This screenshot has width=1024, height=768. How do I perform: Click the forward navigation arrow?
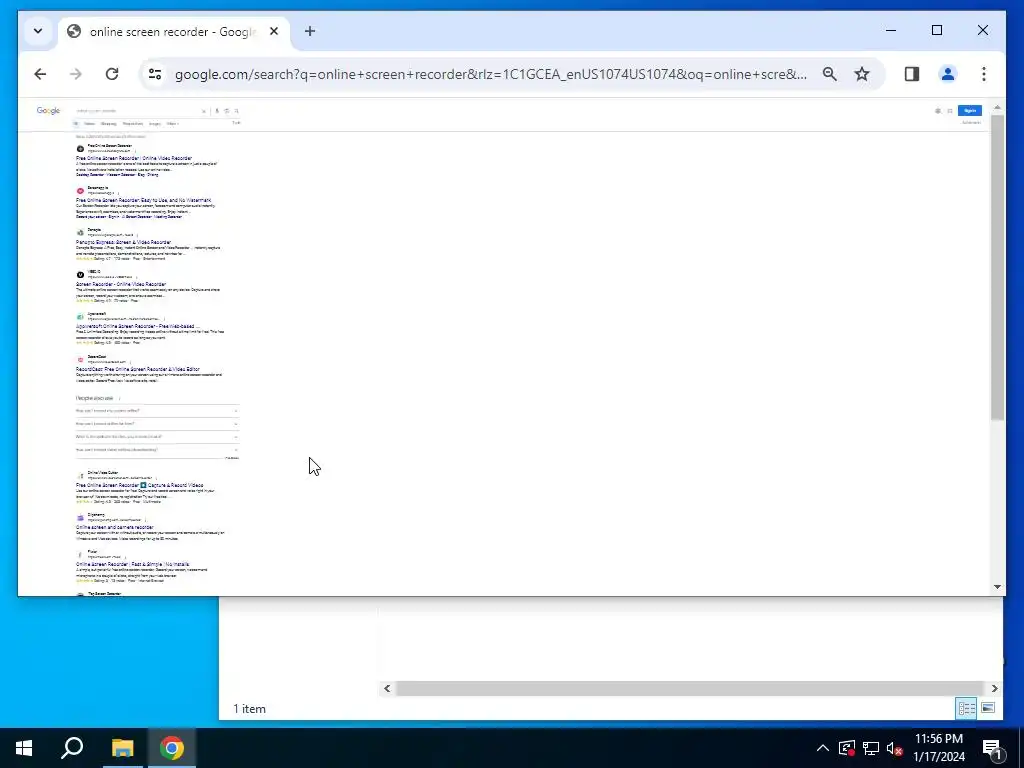coord(76,74)
